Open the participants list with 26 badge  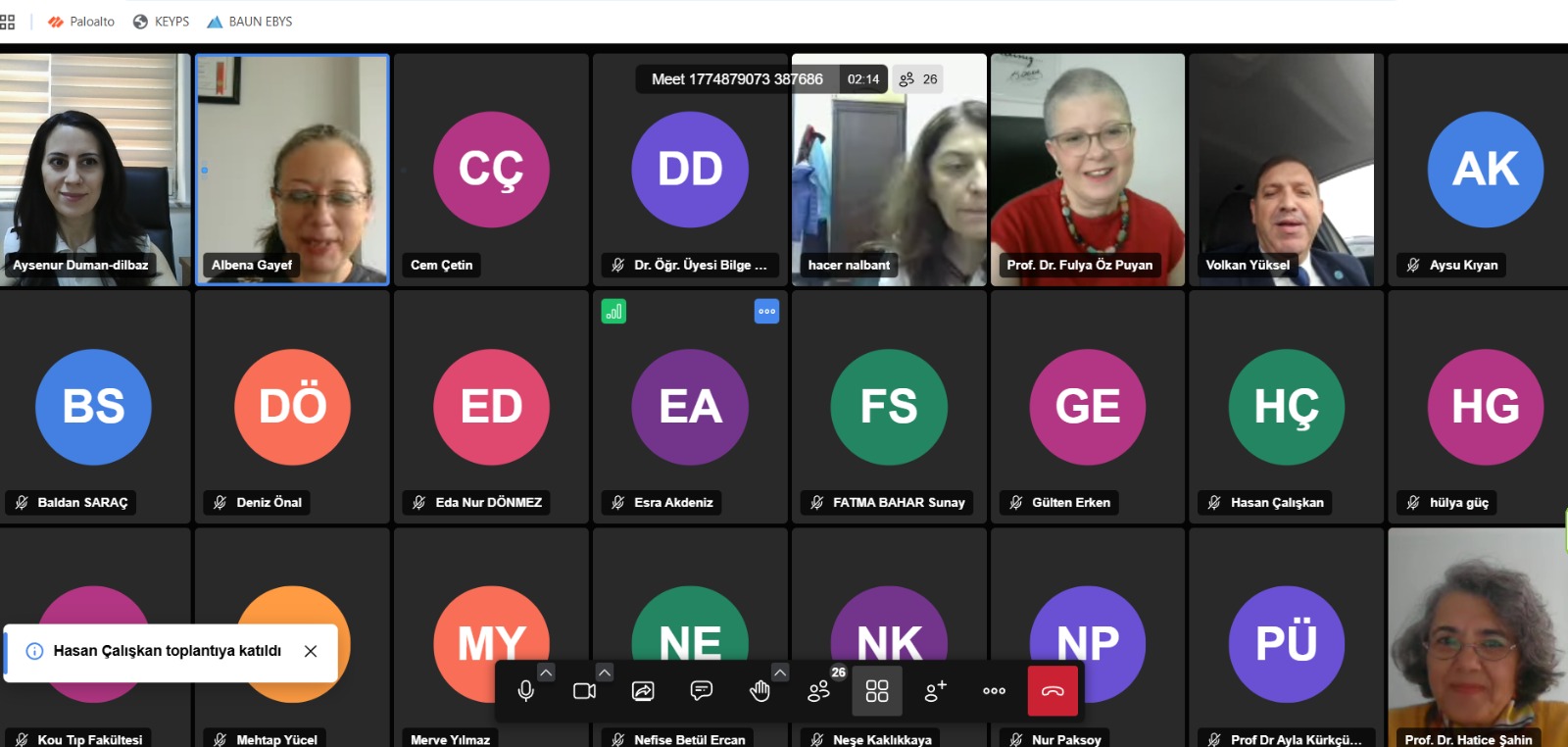819,691
